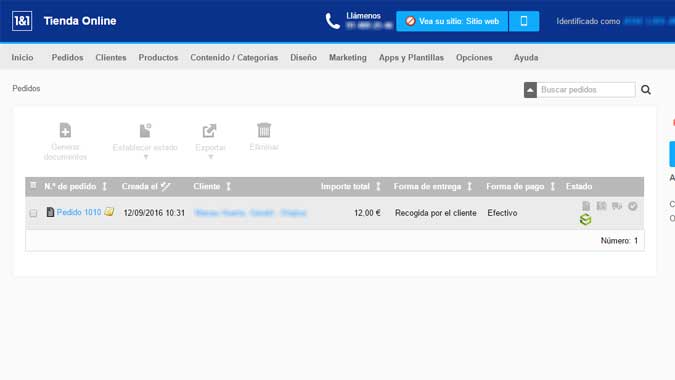Click the phone call icon
The height and width of the screenshot is (380, 675).
tap(332, 21)
